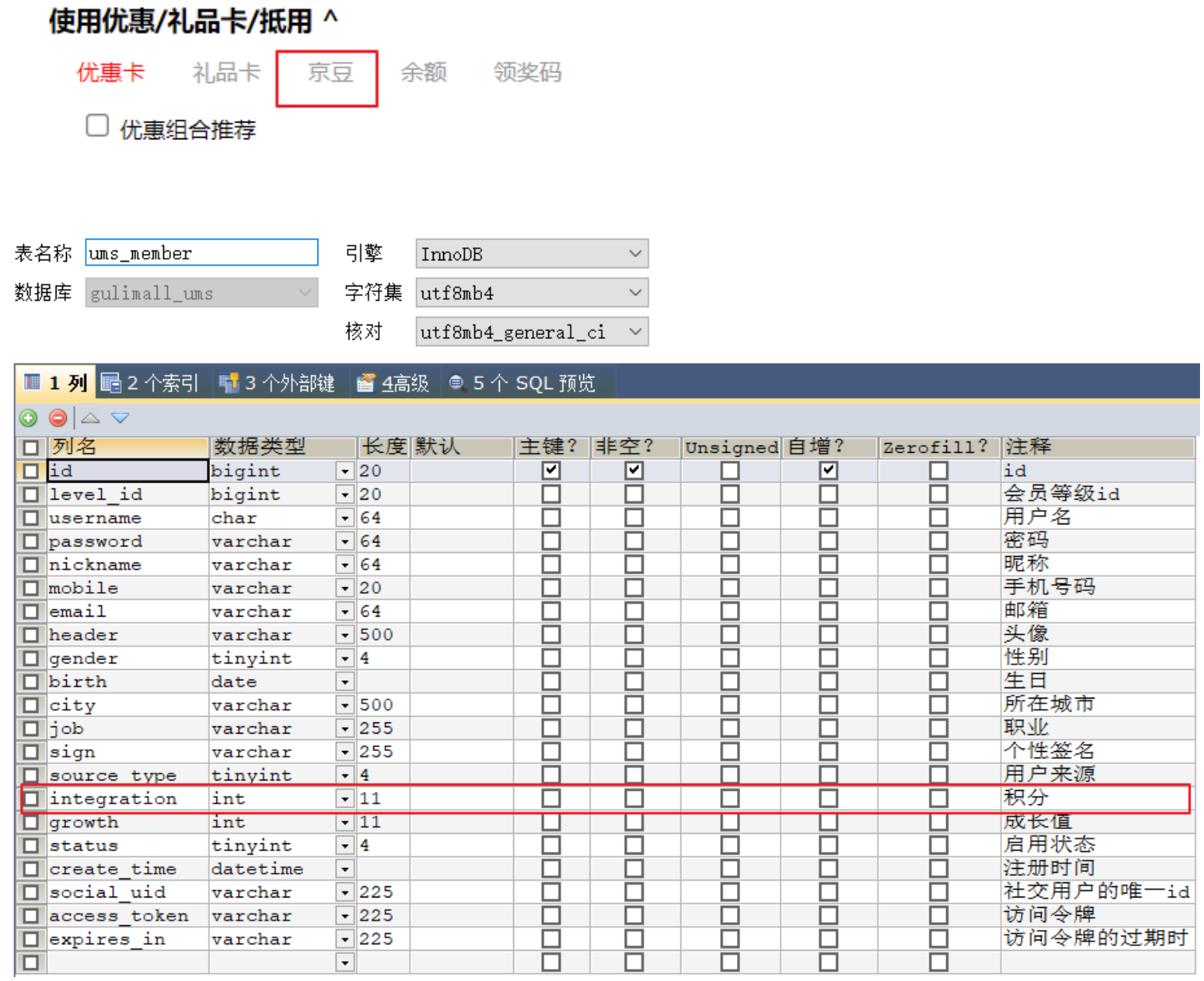This screenshot has width=1204, height=981.
Task: Open the 领奖码 tab
Action: [527, 72]
